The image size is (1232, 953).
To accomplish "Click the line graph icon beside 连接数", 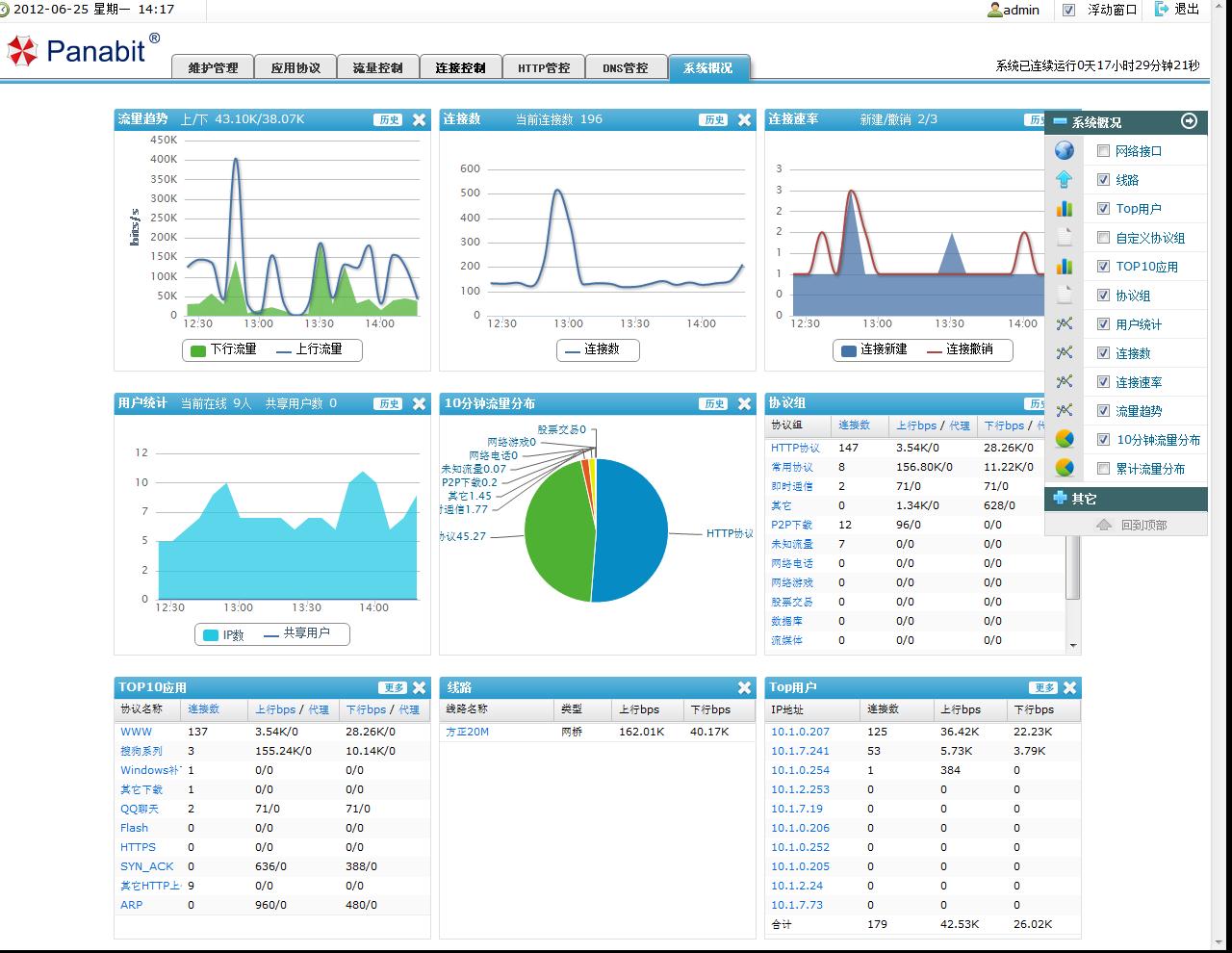I will [1065, 352].
